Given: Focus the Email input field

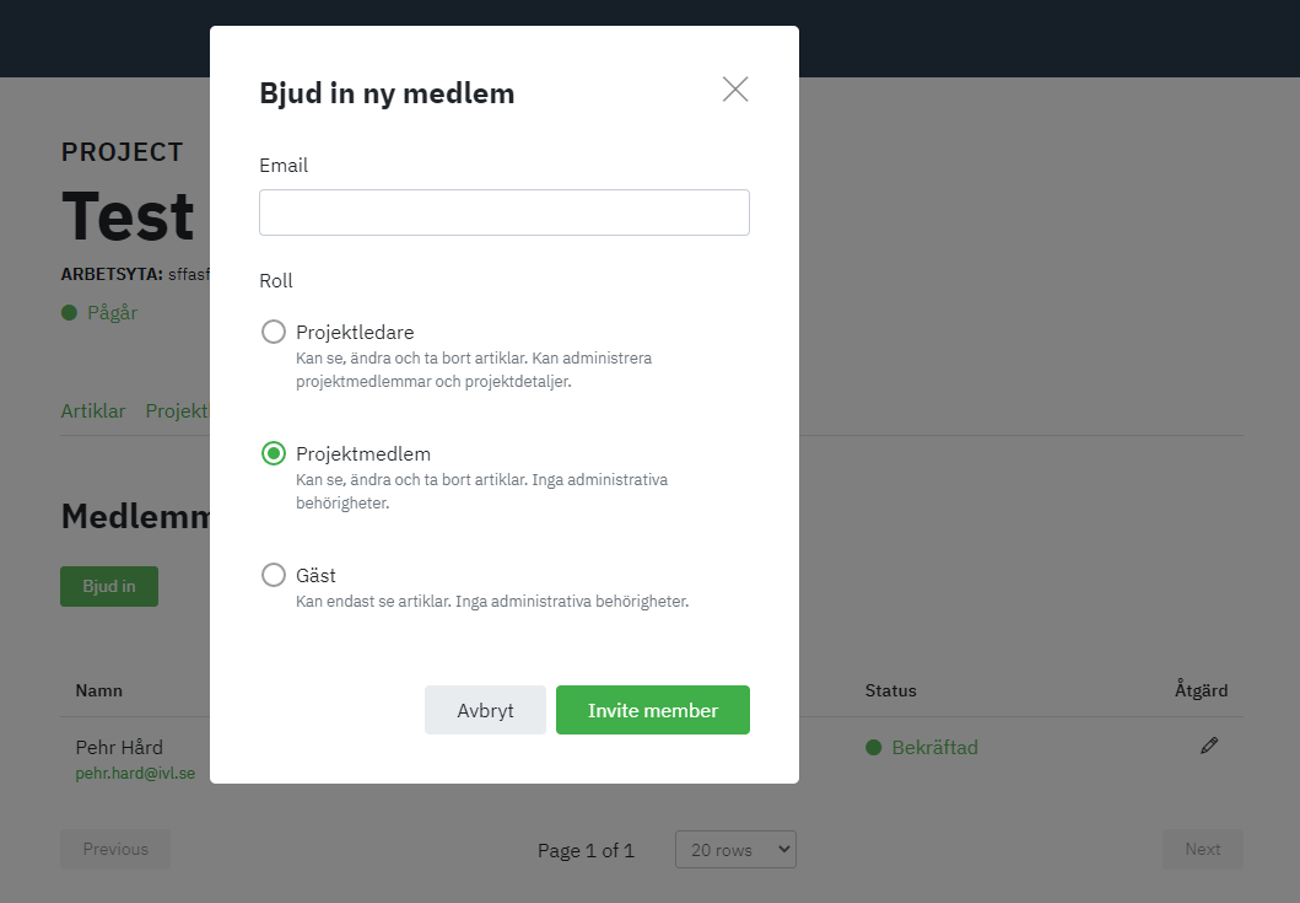Looking at the screenshot, I should coord(504,213).
